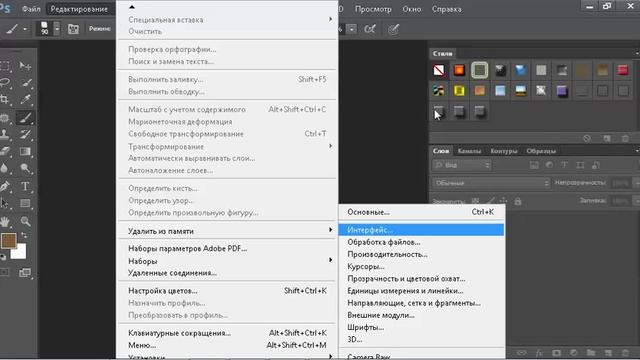This screenshot has height=360, width=640.
Task: Select the Lasso tool
Action: point(5,82)
